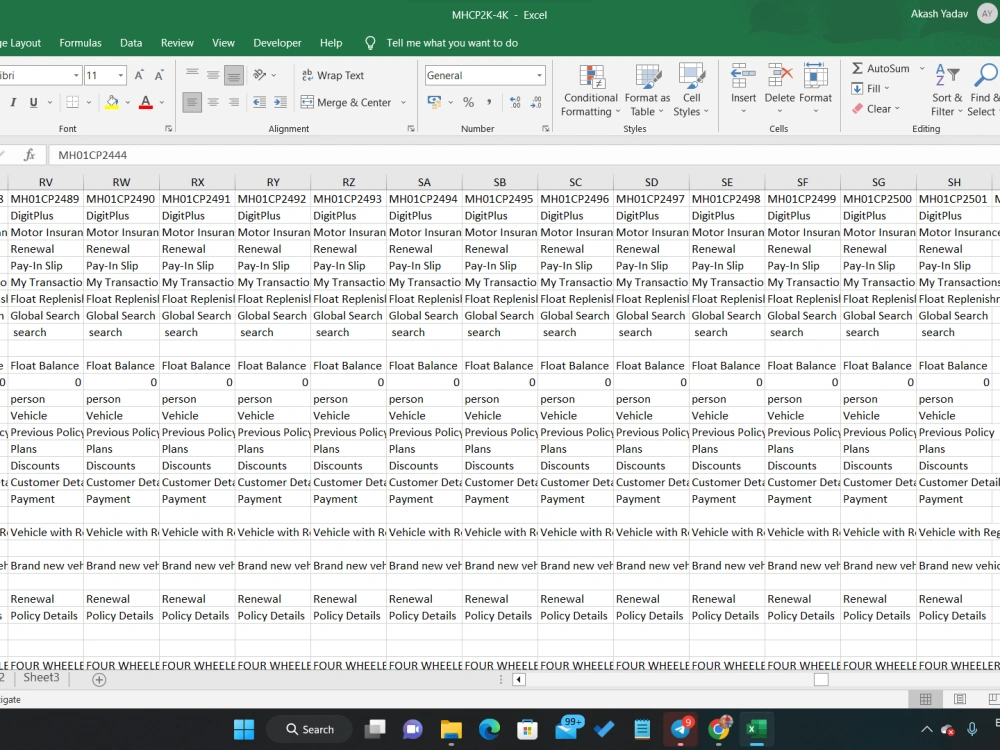
Task: Toggle italic formatting
Action: tap(13, 102)
